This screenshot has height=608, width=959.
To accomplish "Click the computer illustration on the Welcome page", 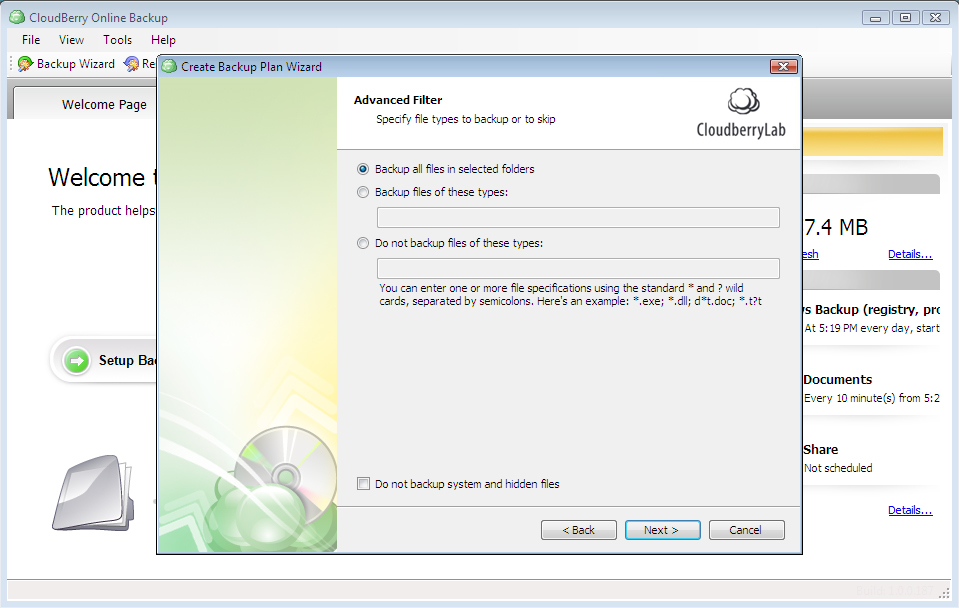I will coord(92,492).
